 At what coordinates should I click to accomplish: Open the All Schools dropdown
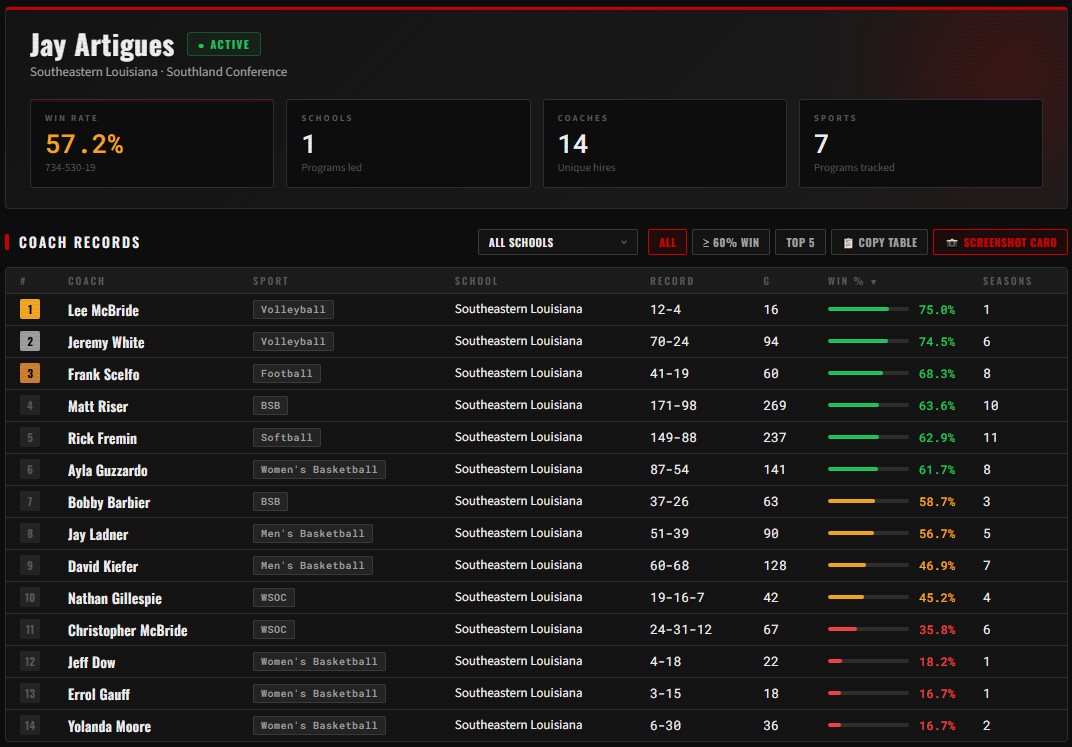tap(557, 242)
